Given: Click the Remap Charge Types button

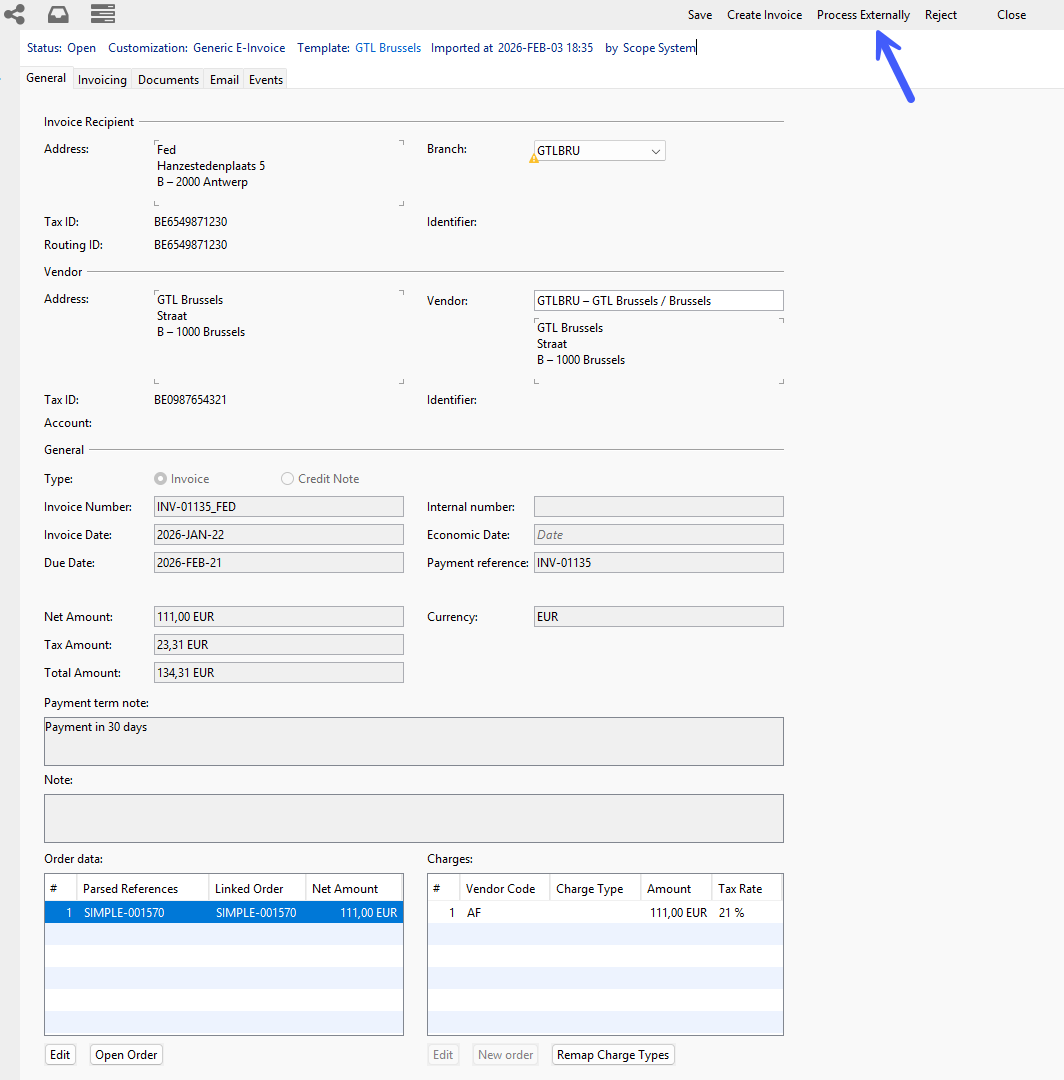Looking at the screenshot, I should tap(613, 1055).
